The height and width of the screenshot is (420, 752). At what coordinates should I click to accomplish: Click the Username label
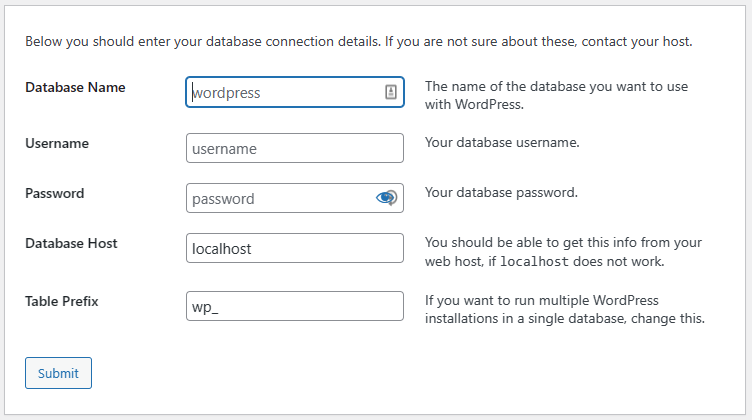tap(57, 143)
